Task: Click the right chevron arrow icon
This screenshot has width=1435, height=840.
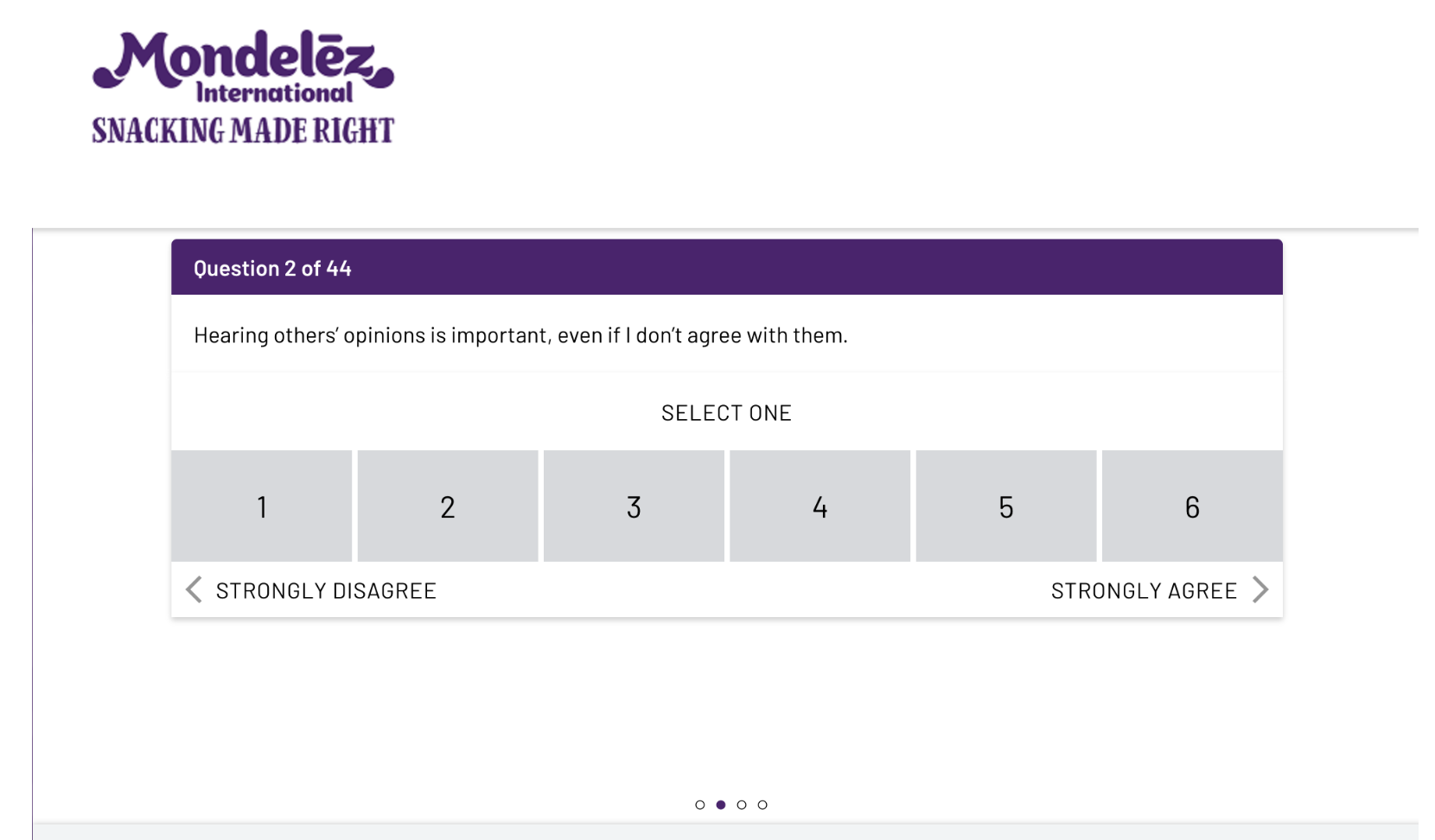Action: click(x=1260, y=590)
